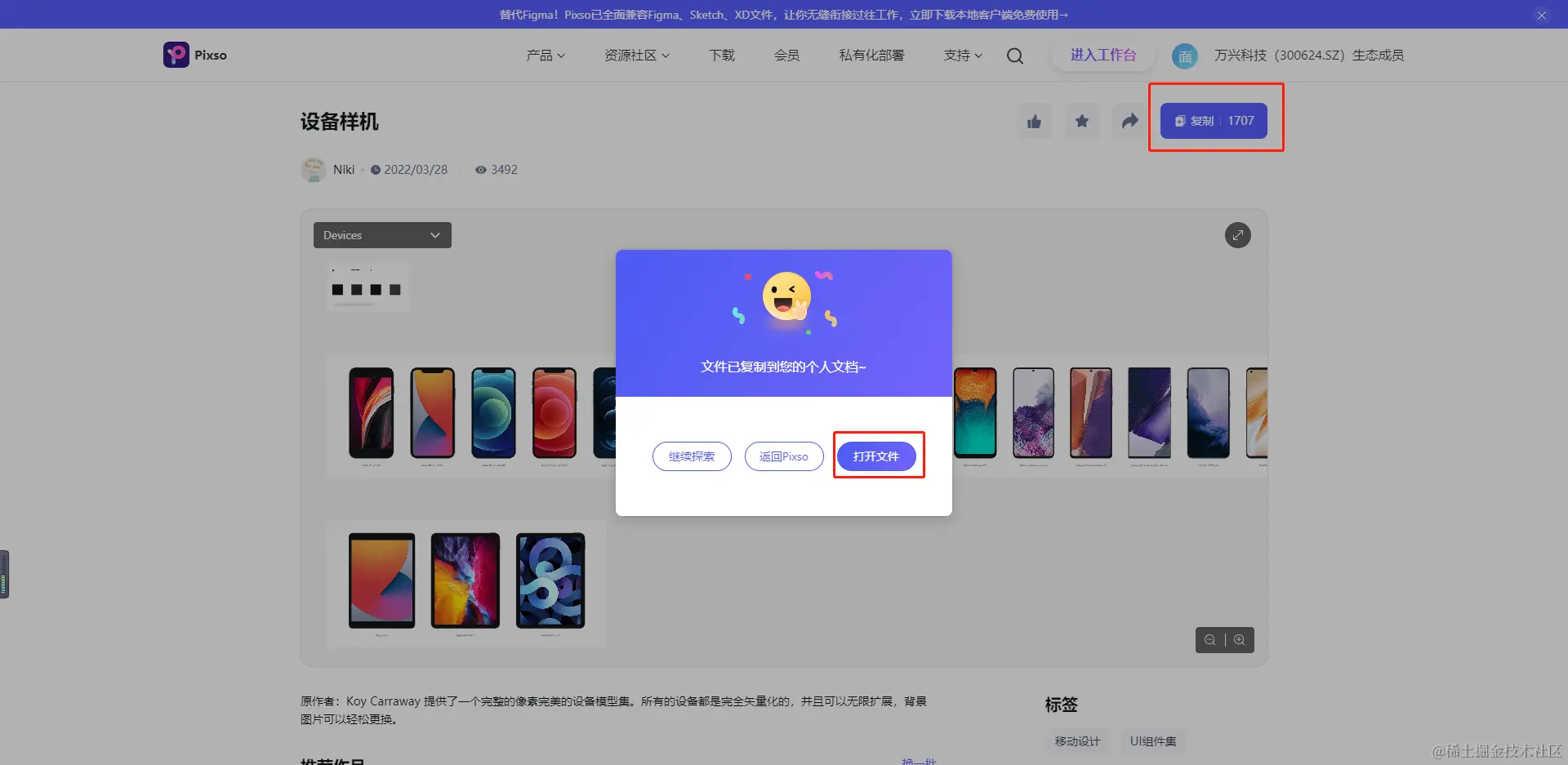Select the iPad mockup with colorful abstract wallpaper
This screenshot has height=765, width=1568.
(465, 580)
